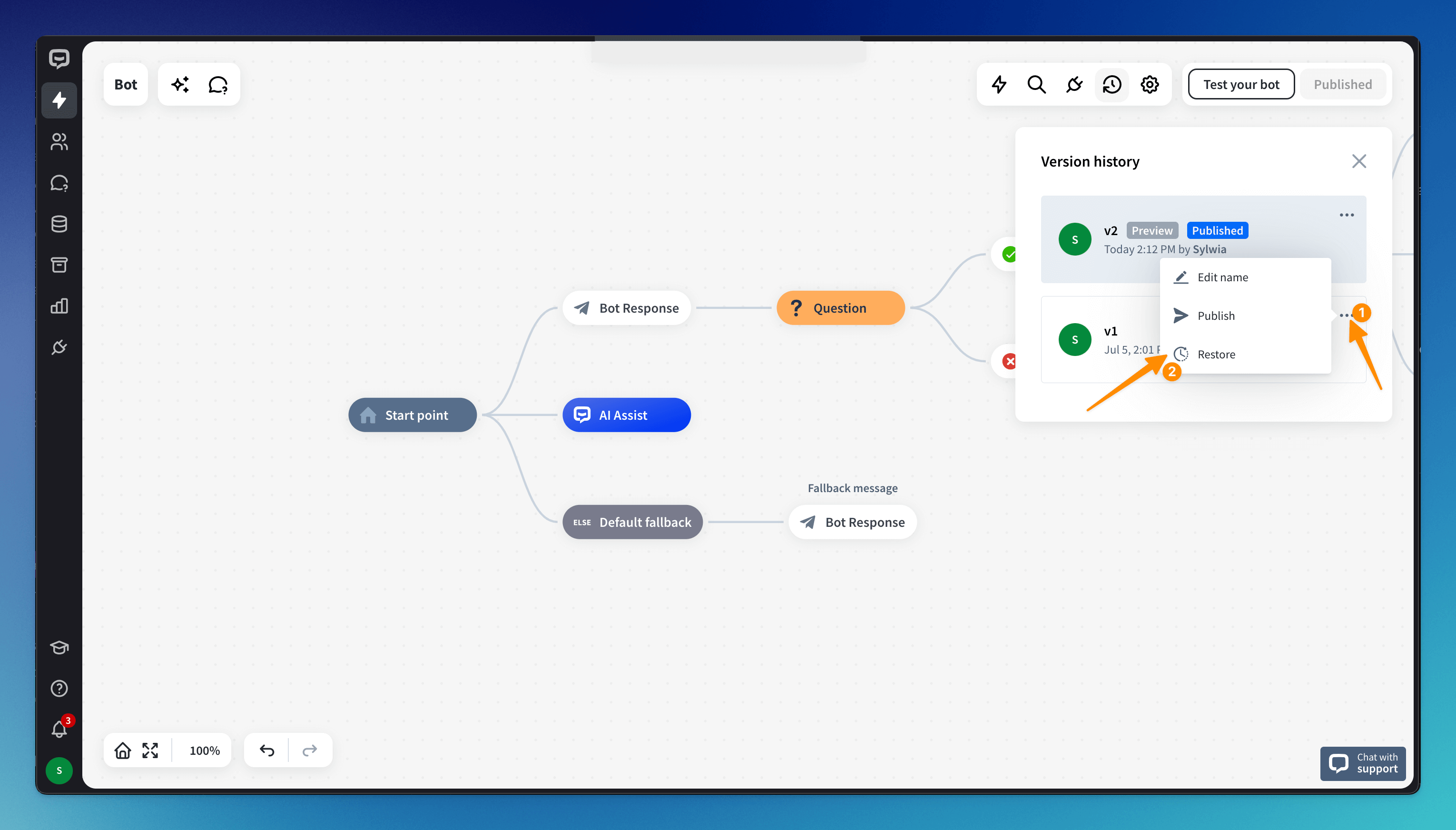
Task: Select Restore from the context menu
Action: pos(1216,354)
